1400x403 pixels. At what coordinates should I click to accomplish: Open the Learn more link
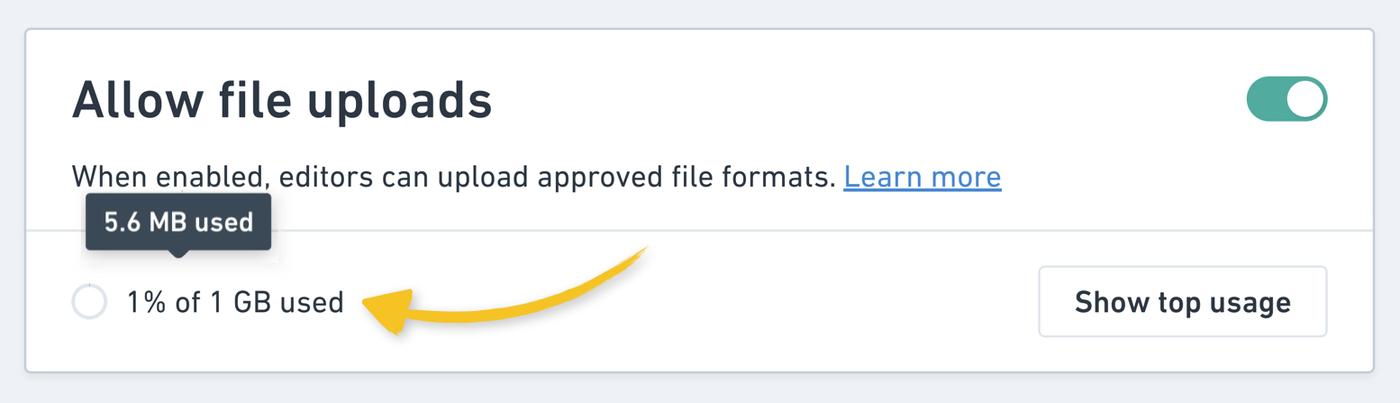[x=922, y=177]
